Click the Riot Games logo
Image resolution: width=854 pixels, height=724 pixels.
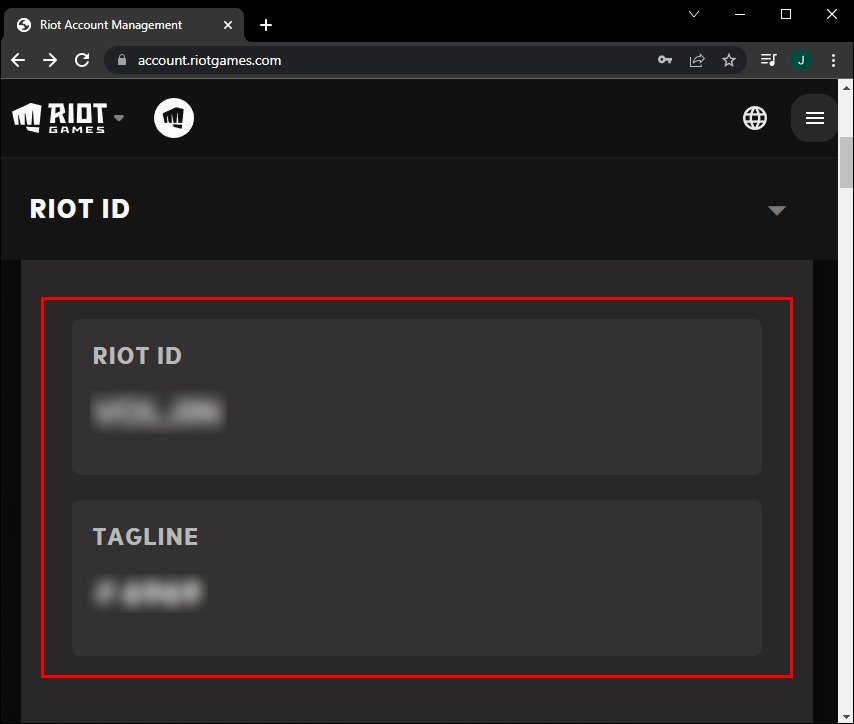click(x=59, y=118)
